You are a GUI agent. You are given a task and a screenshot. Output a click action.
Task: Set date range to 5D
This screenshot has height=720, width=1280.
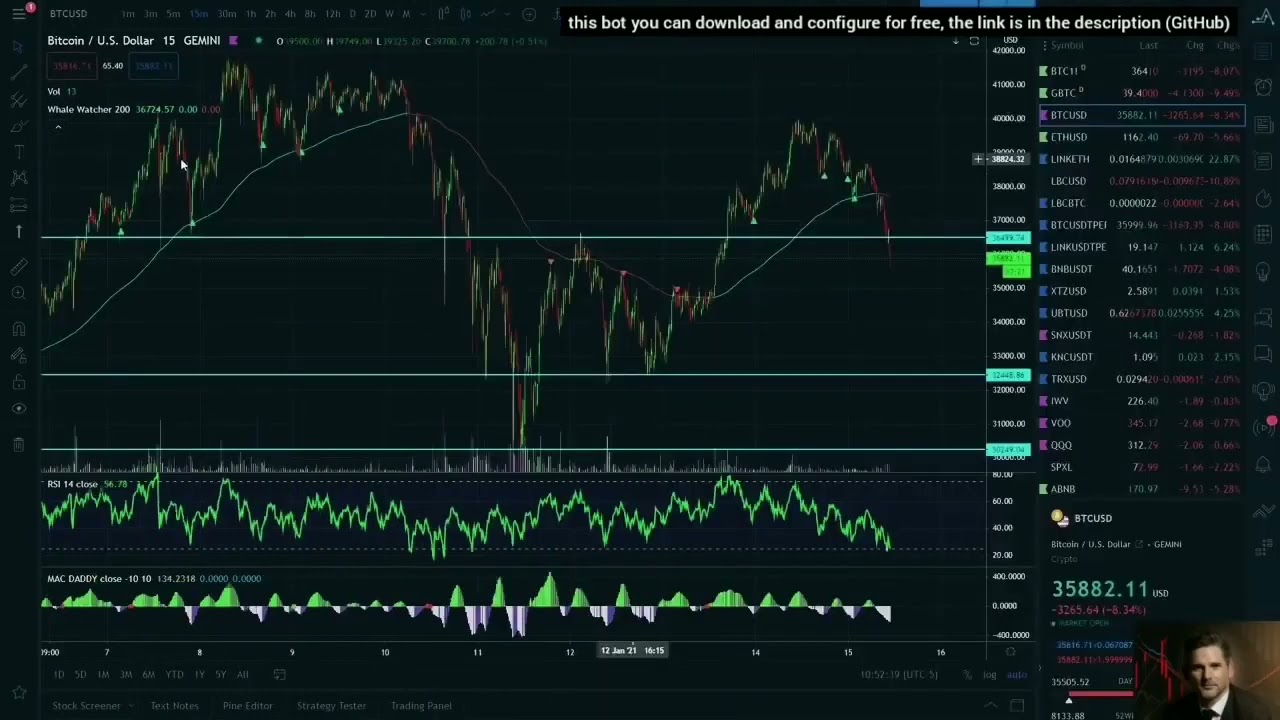pyautogui.click(x=81, y=675)
